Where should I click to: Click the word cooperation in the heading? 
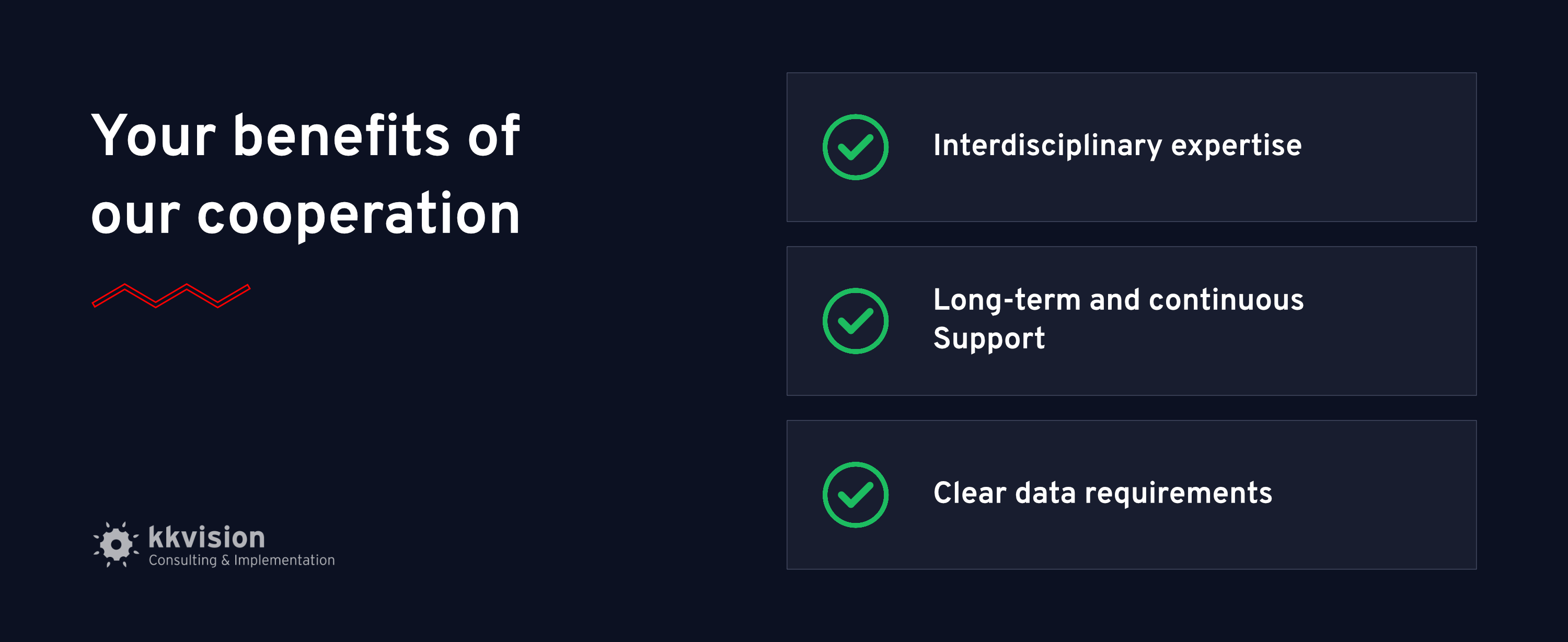[359, 215]
